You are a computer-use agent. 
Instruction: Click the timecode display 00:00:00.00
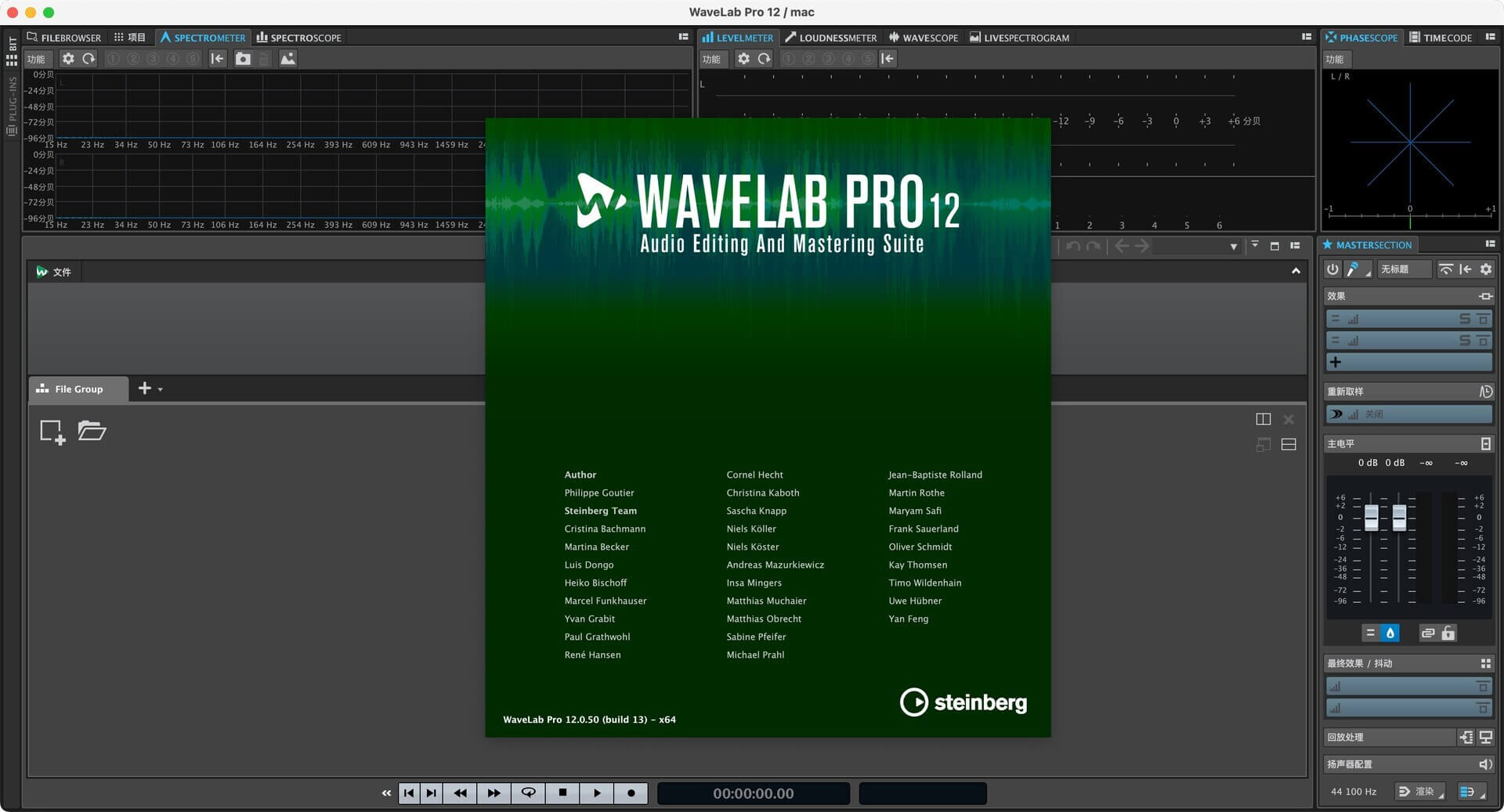click(753, 793)
